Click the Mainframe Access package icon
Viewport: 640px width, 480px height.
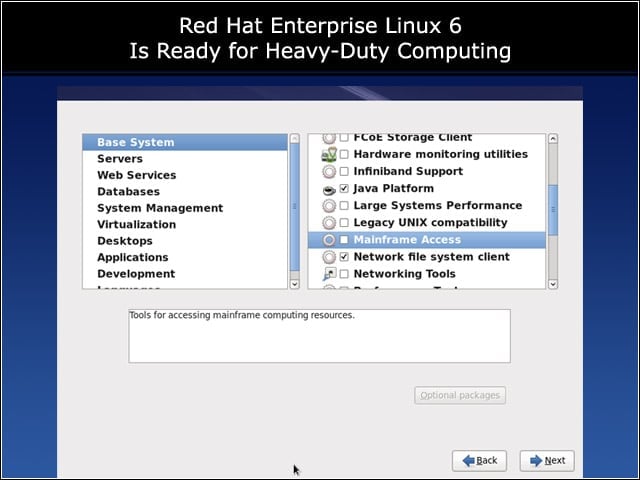pos(329,240)
